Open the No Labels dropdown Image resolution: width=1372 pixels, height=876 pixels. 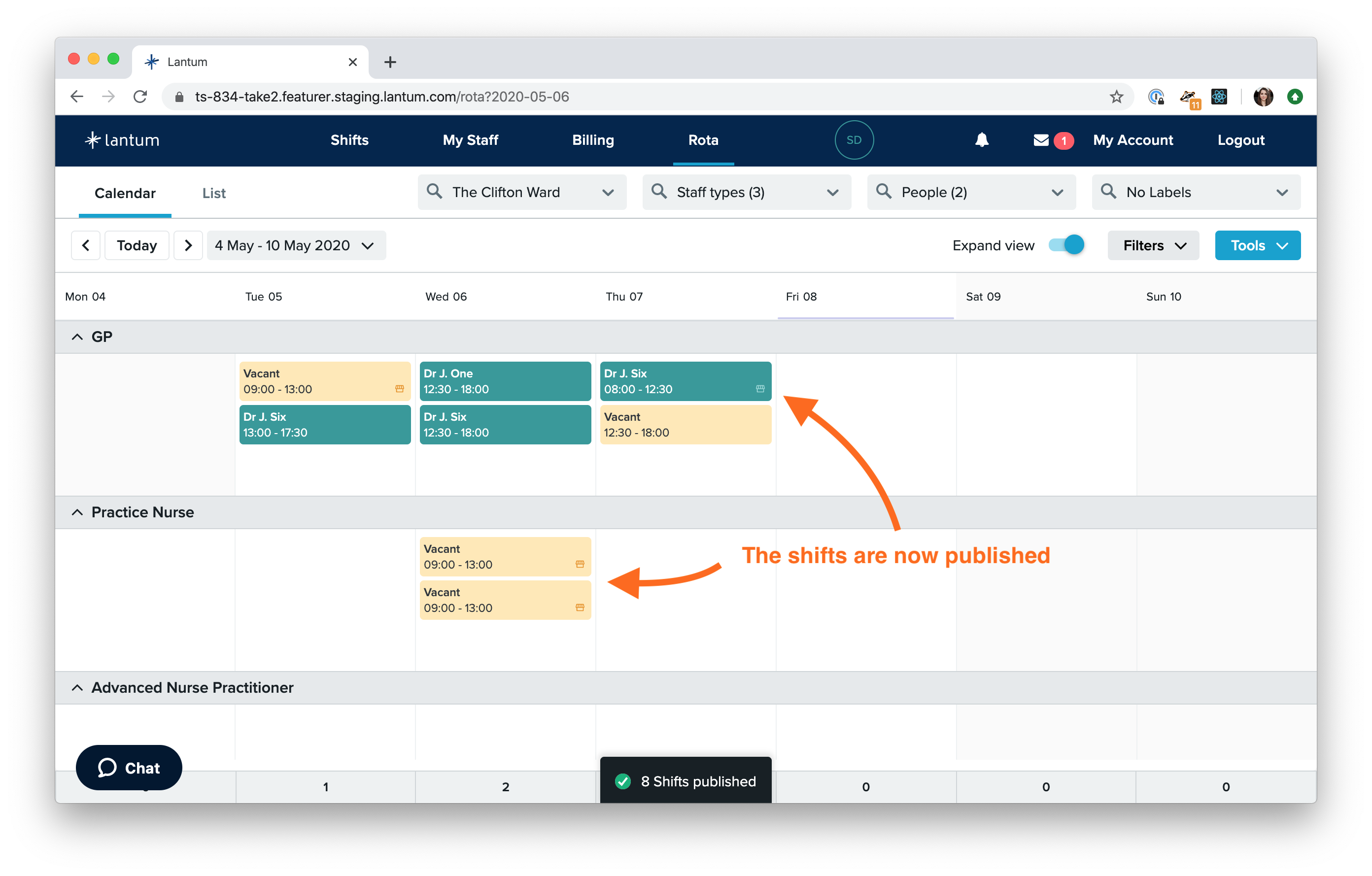coord(1196,192)
